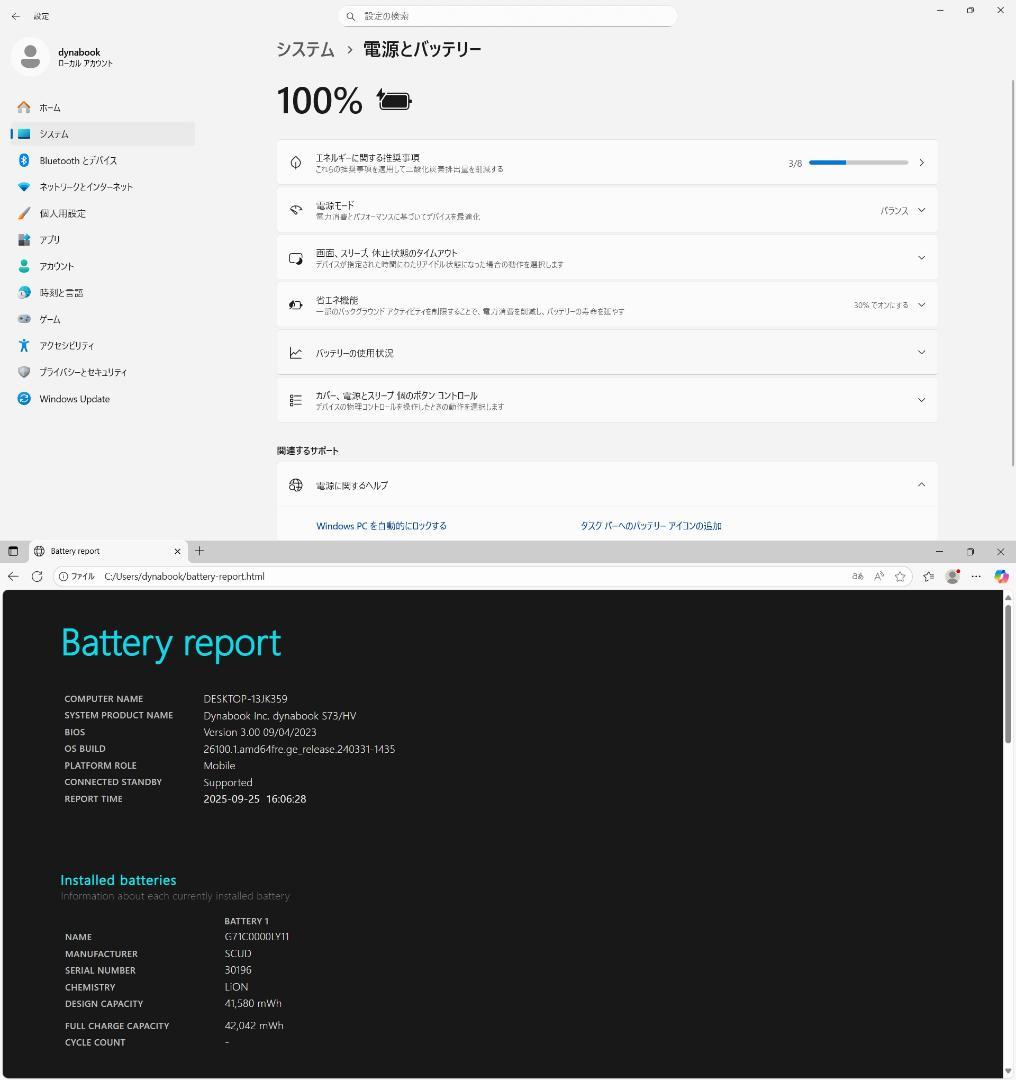Click the 設定の検索 search field

508,16
